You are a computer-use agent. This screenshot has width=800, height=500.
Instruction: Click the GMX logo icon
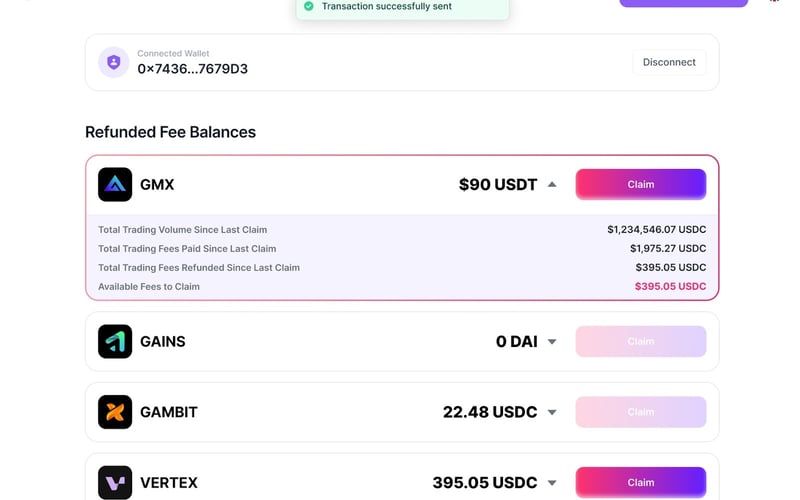[115, 184]
